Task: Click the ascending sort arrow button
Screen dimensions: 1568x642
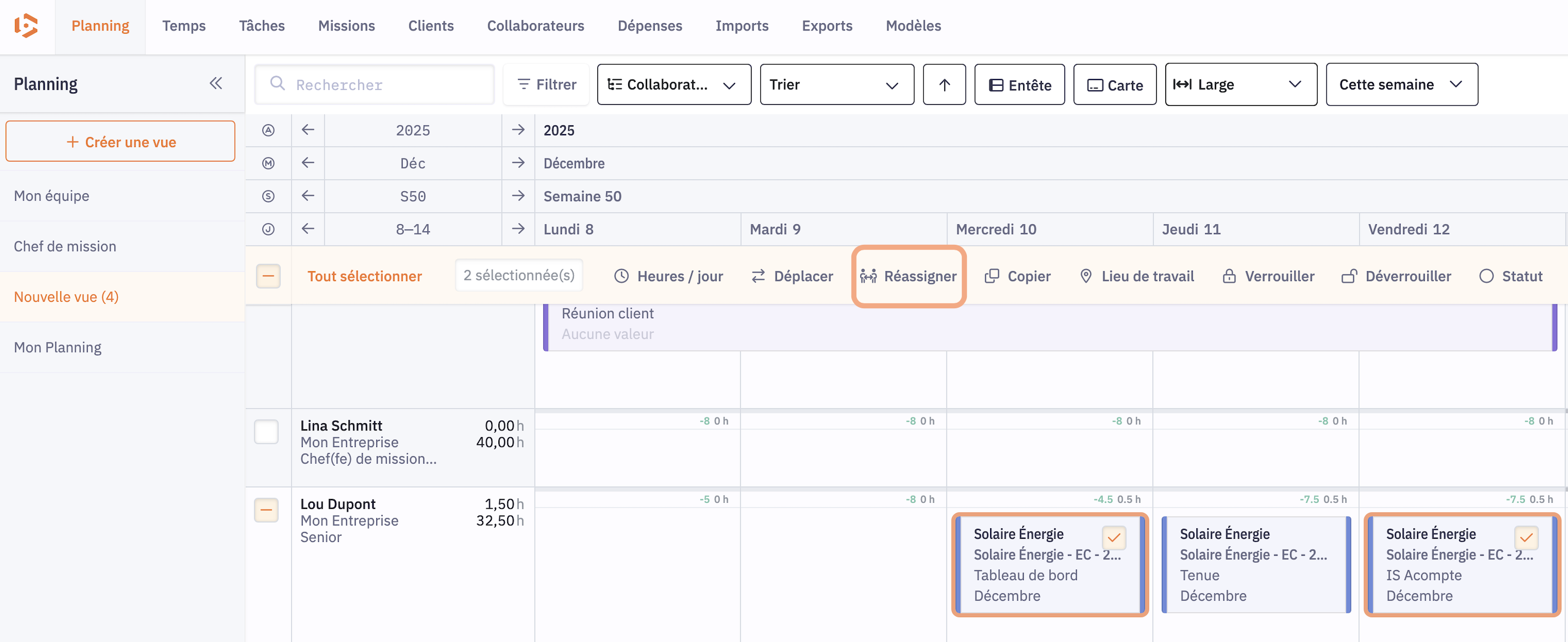Action: 944,85
